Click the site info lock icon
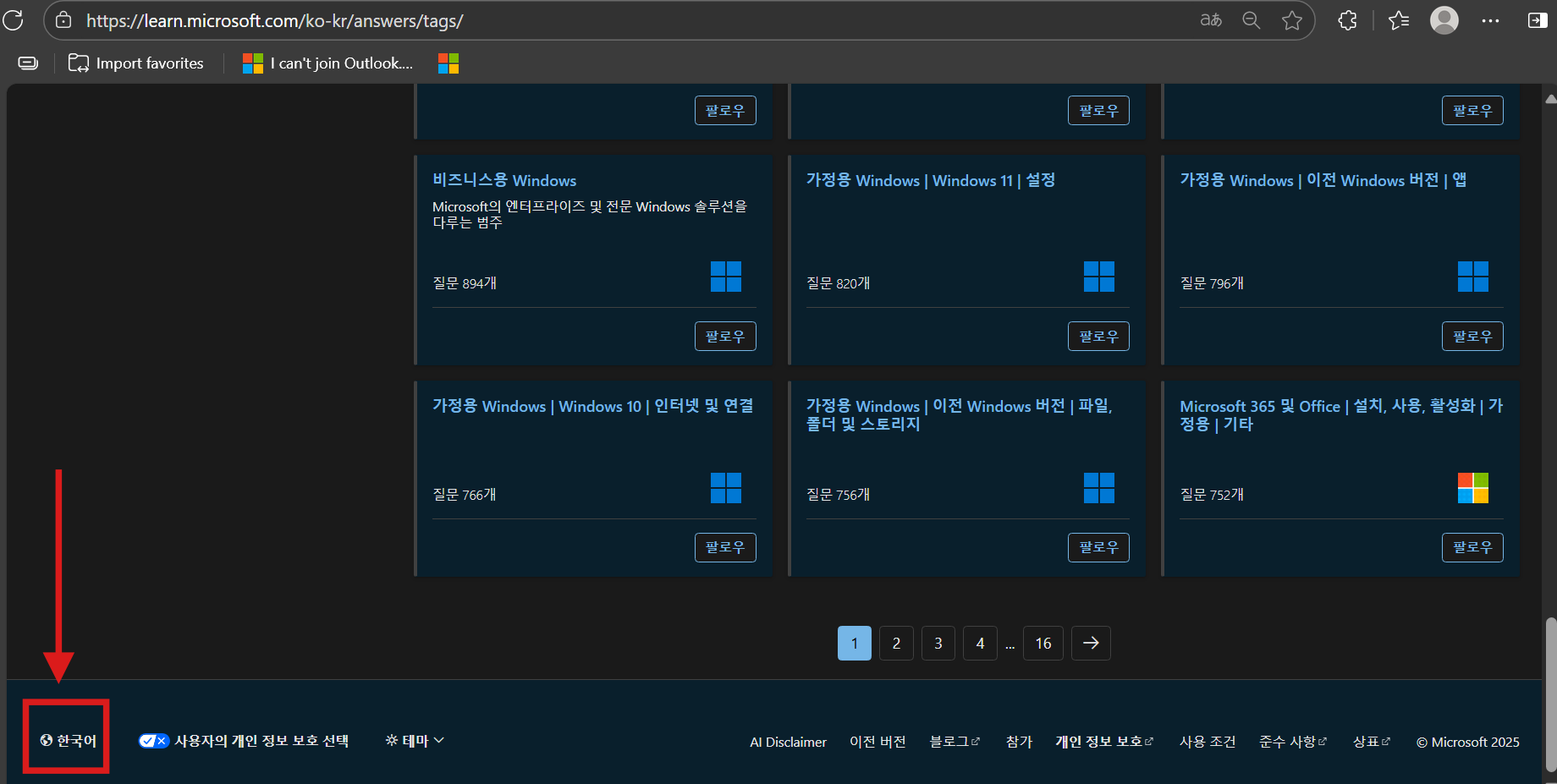Screen dimensions: 1557x784 [63, 20]
